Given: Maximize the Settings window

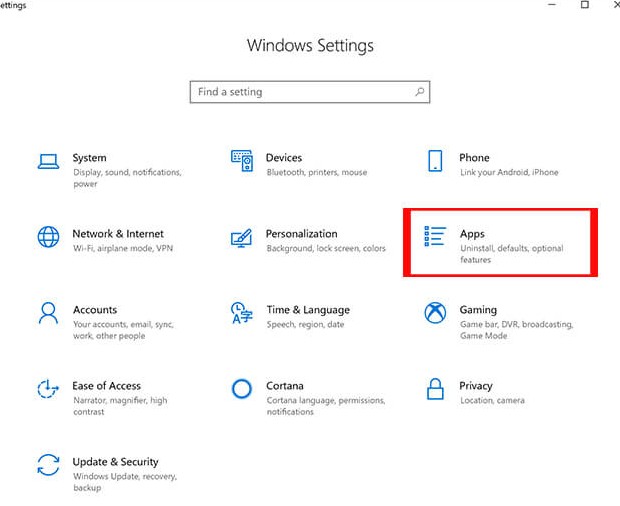Looking at the screenshot, I should point(585,4).
